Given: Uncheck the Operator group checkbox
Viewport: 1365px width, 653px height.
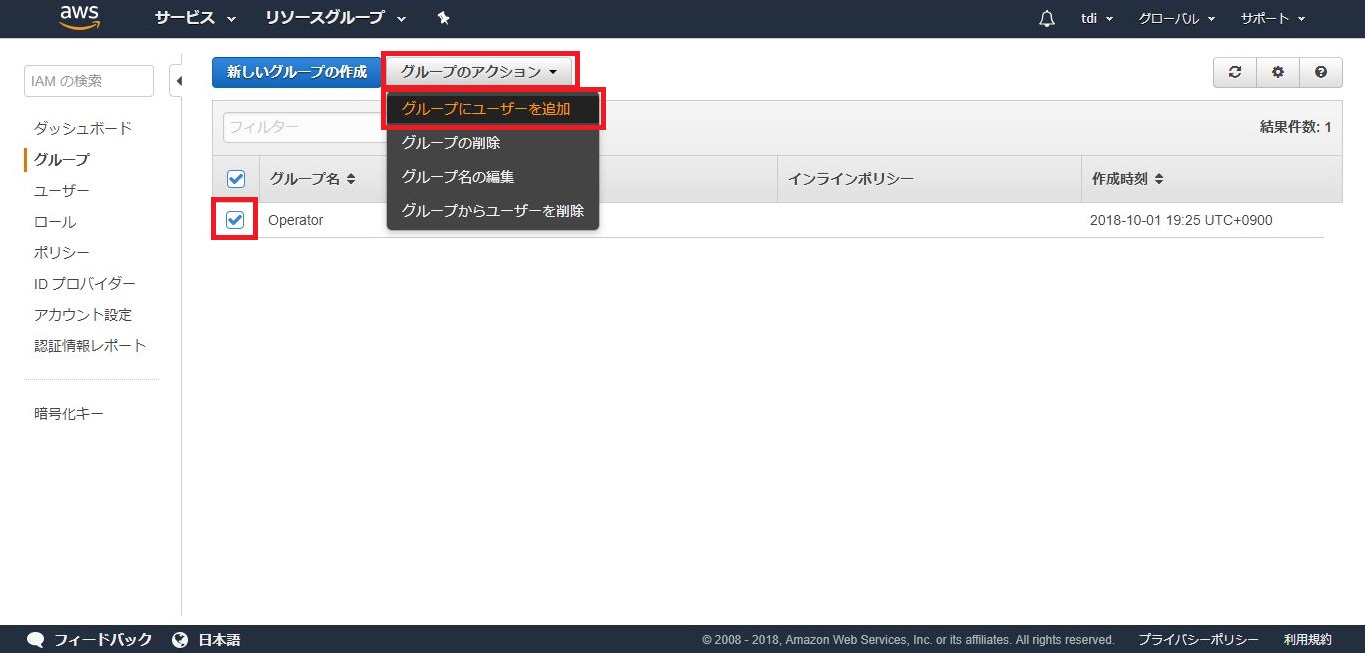Looking at the screenshot, I should (236, 220).
